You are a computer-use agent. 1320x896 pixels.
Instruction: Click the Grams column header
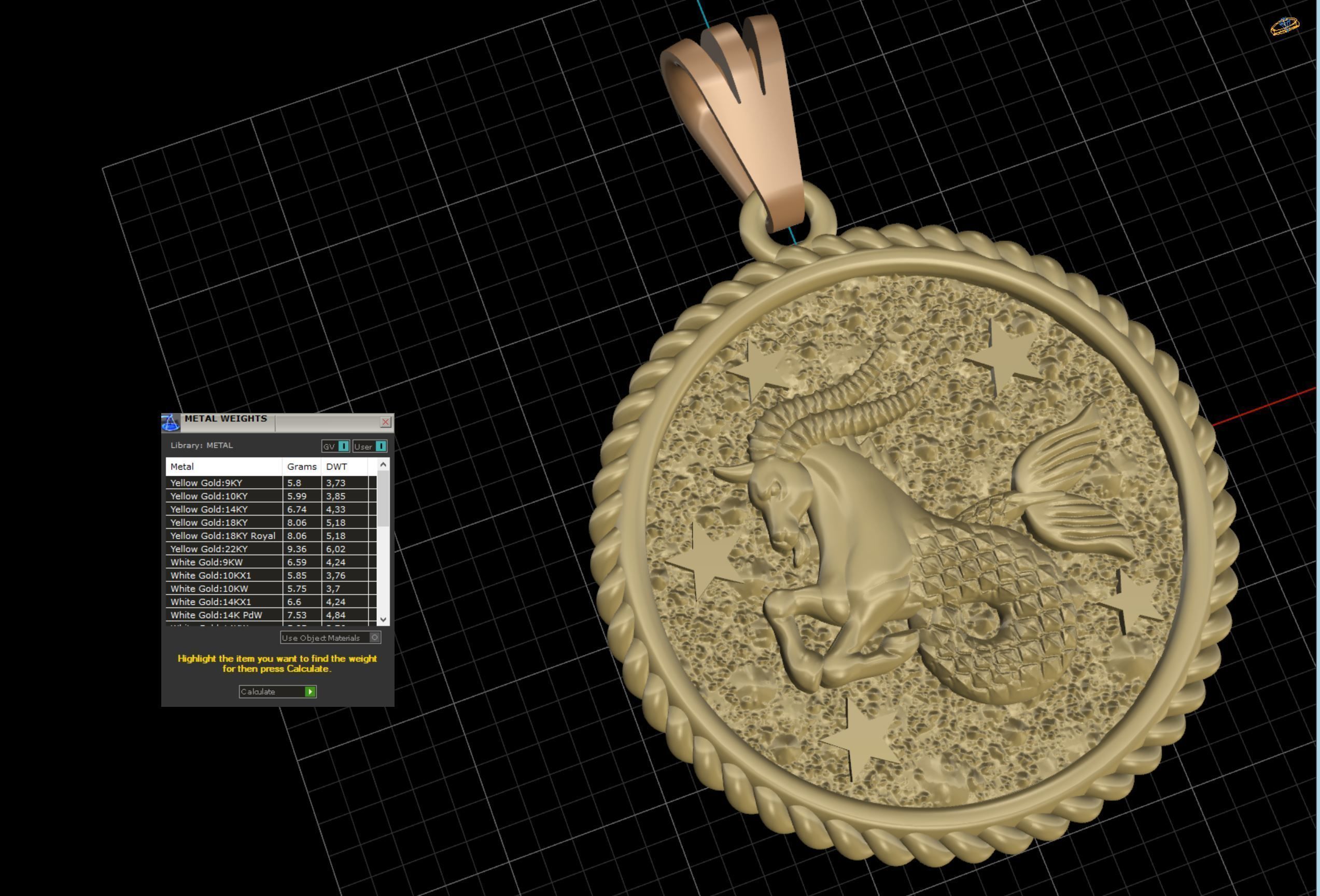(x=302, y=467)
